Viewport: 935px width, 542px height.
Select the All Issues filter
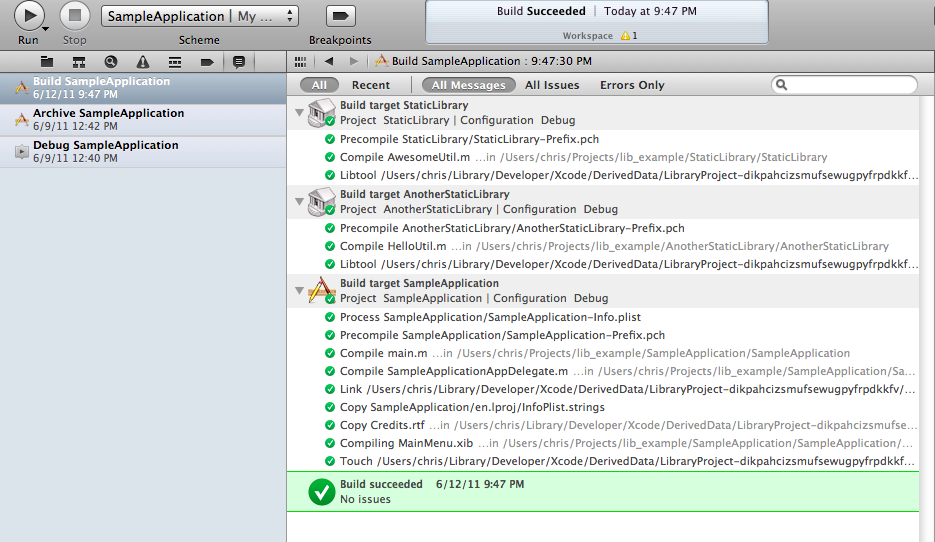tap(552, 85)
